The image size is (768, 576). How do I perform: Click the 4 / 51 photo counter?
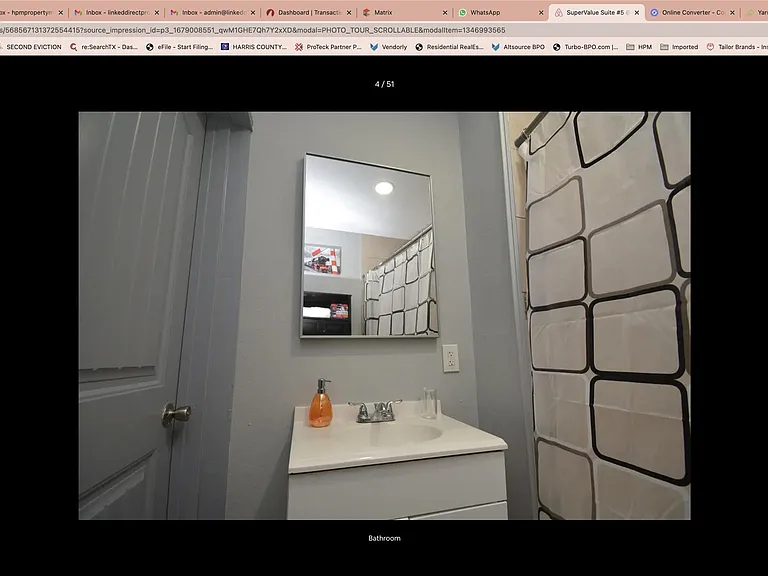click(384, 84)
